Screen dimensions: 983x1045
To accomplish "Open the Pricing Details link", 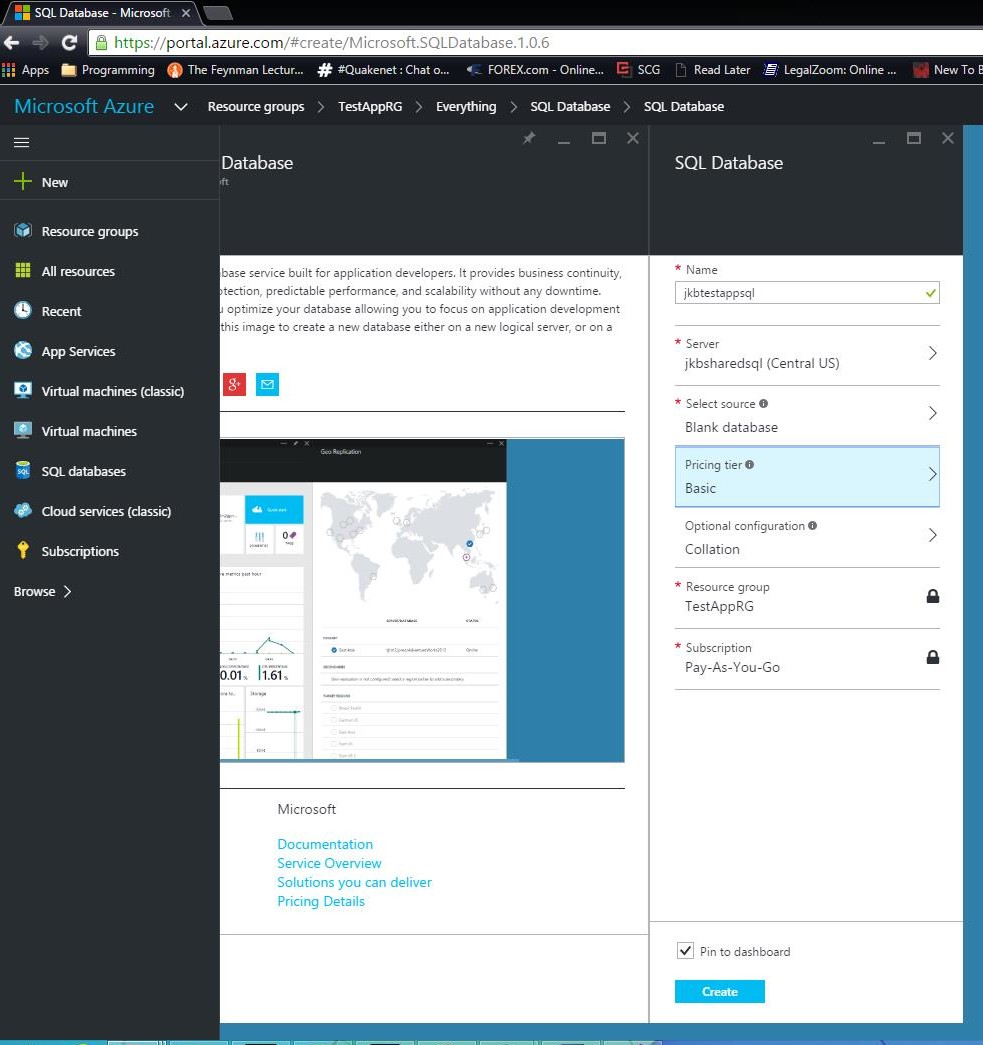I will (321, 901).
